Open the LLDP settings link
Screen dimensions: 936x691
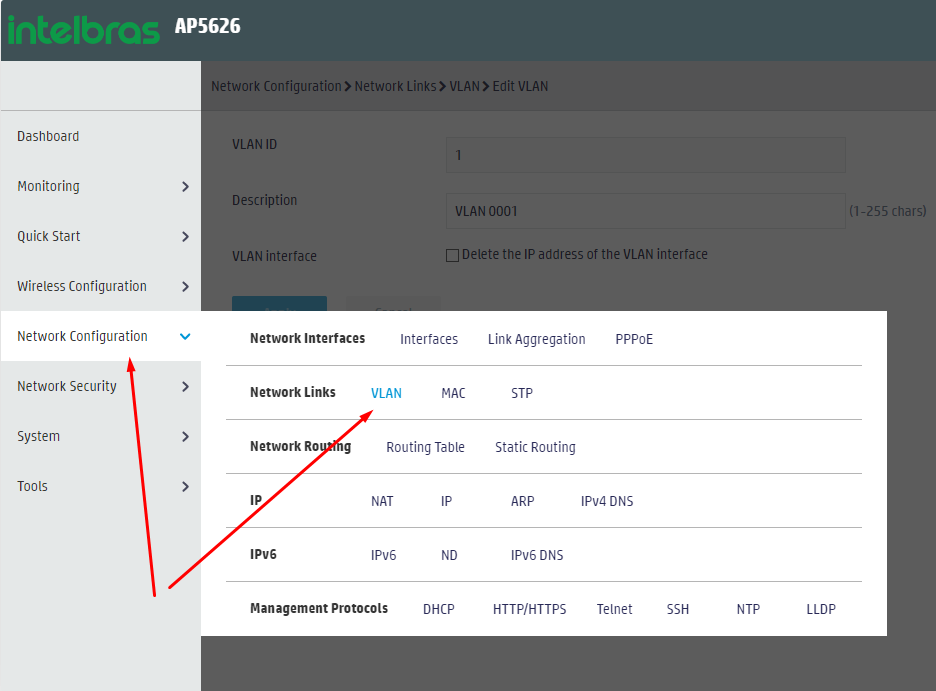[821, 609]
